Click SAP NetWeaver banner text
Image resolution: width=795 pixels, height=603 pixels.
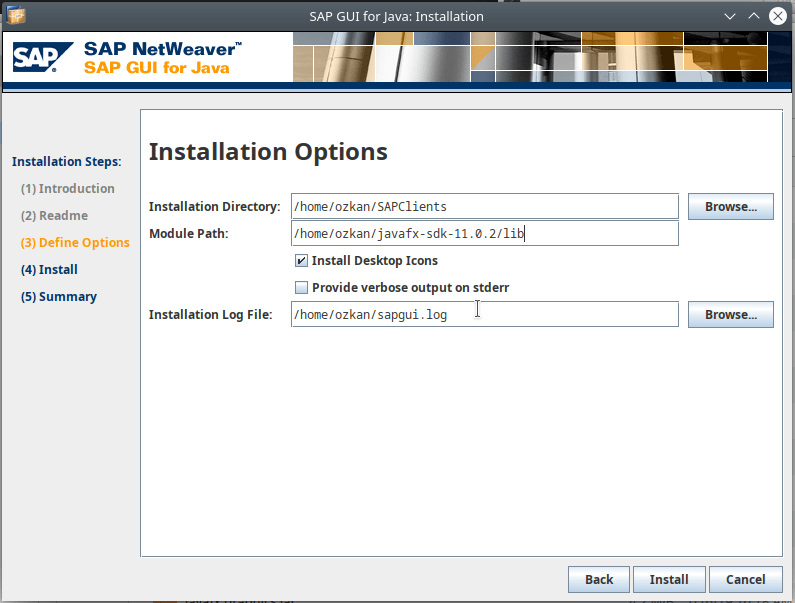[x=163, y=49]
